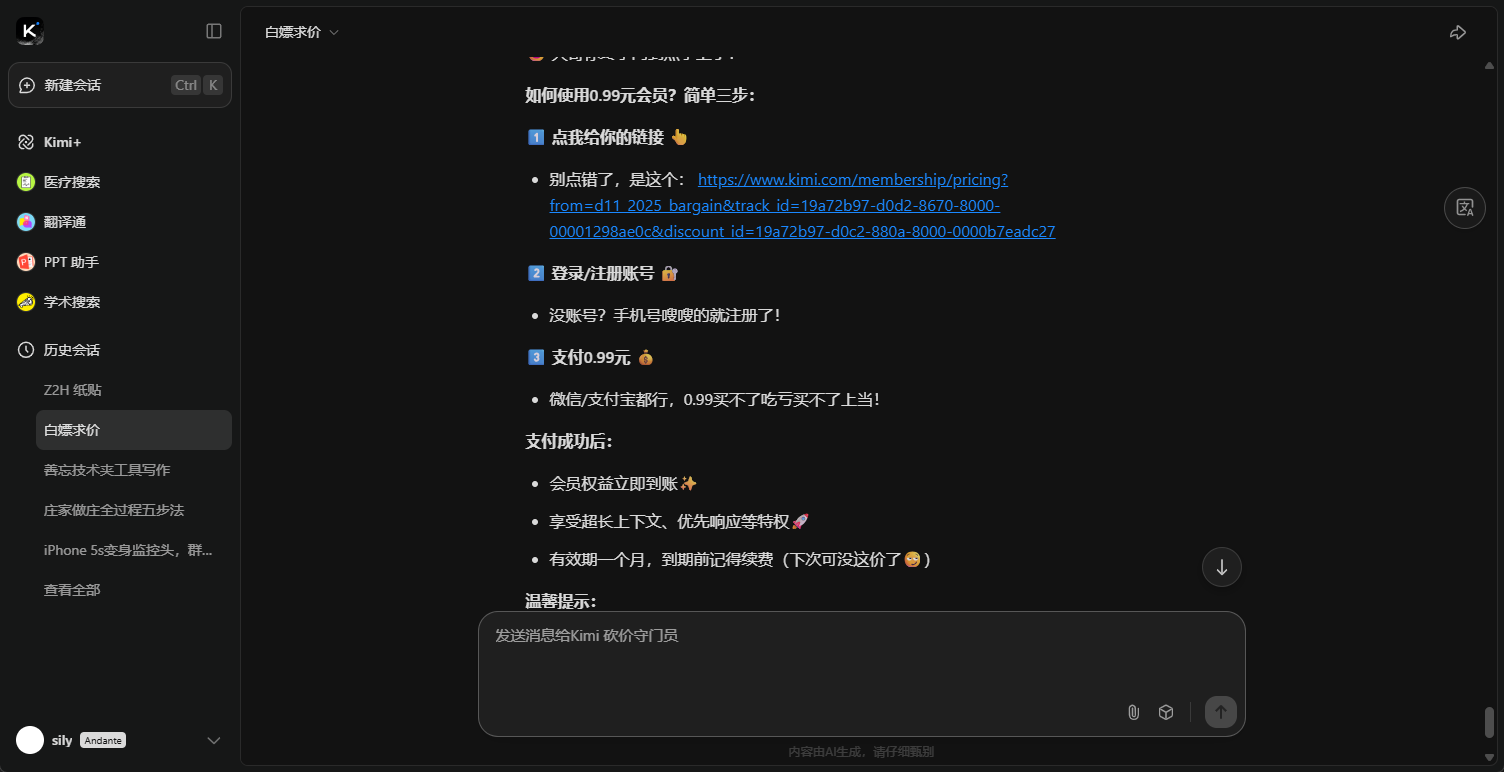Collapse the left sidebar
The width and height of the screenshot is (1504, 772).
pyautogui.click(x=213, y=31)
